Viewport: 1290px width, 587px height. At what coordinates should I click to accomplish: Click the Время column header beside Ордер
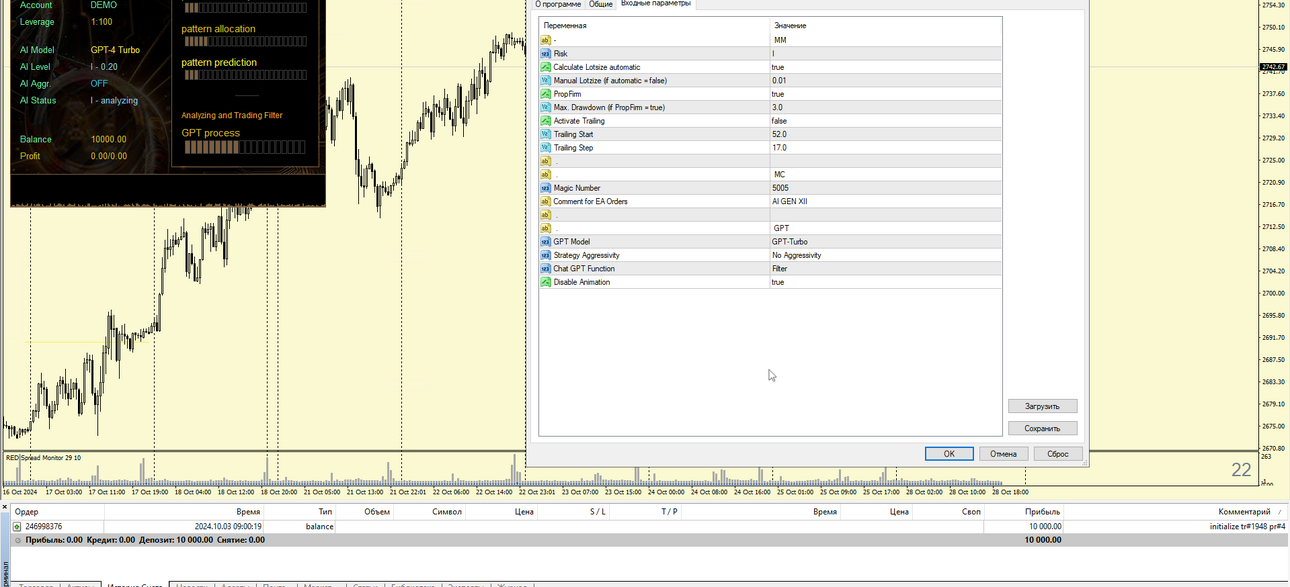(x=185, y=511)
